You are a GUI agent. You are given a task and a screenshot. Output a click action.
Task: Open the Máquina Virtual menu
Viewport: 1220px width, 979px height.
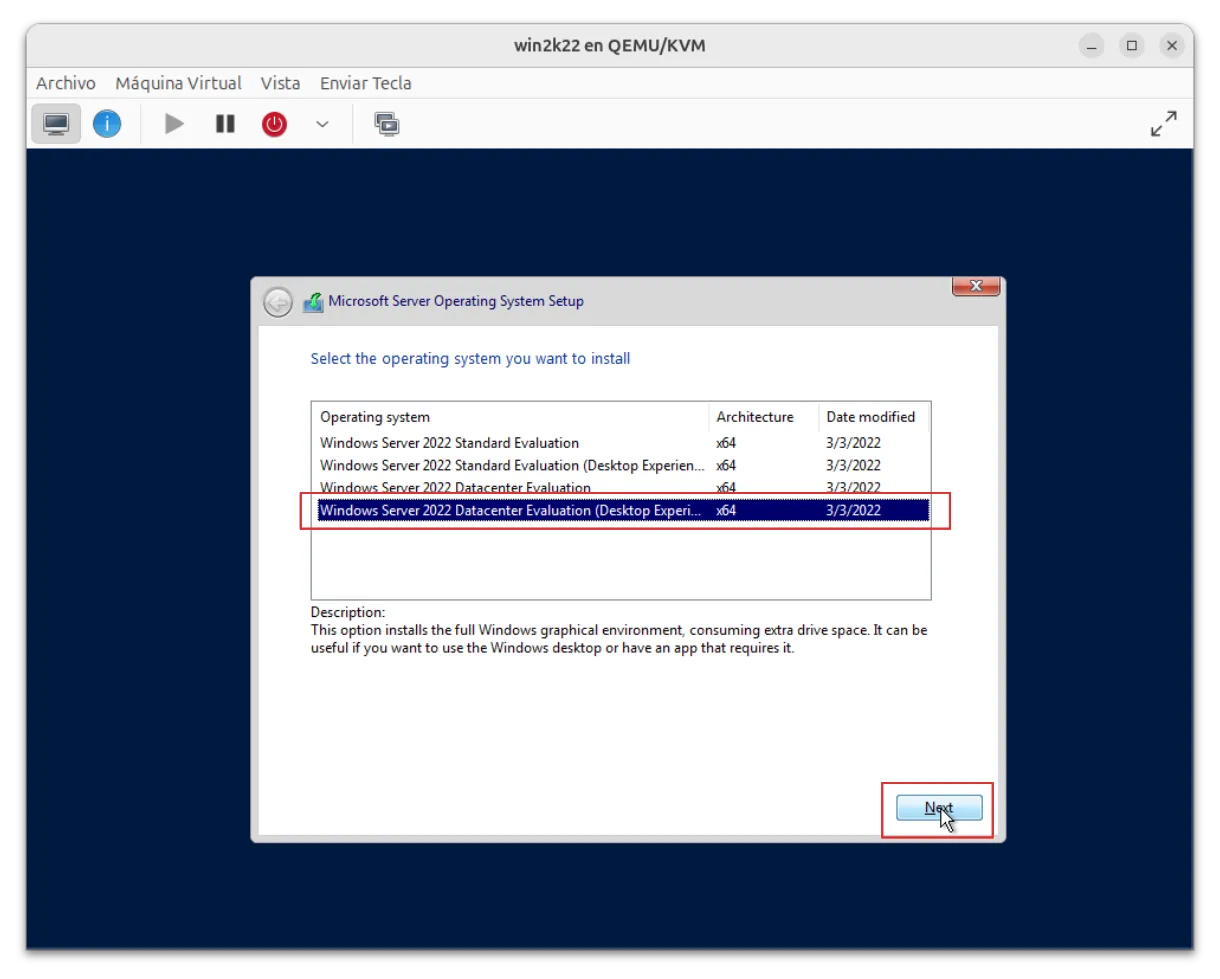point(178,83)
